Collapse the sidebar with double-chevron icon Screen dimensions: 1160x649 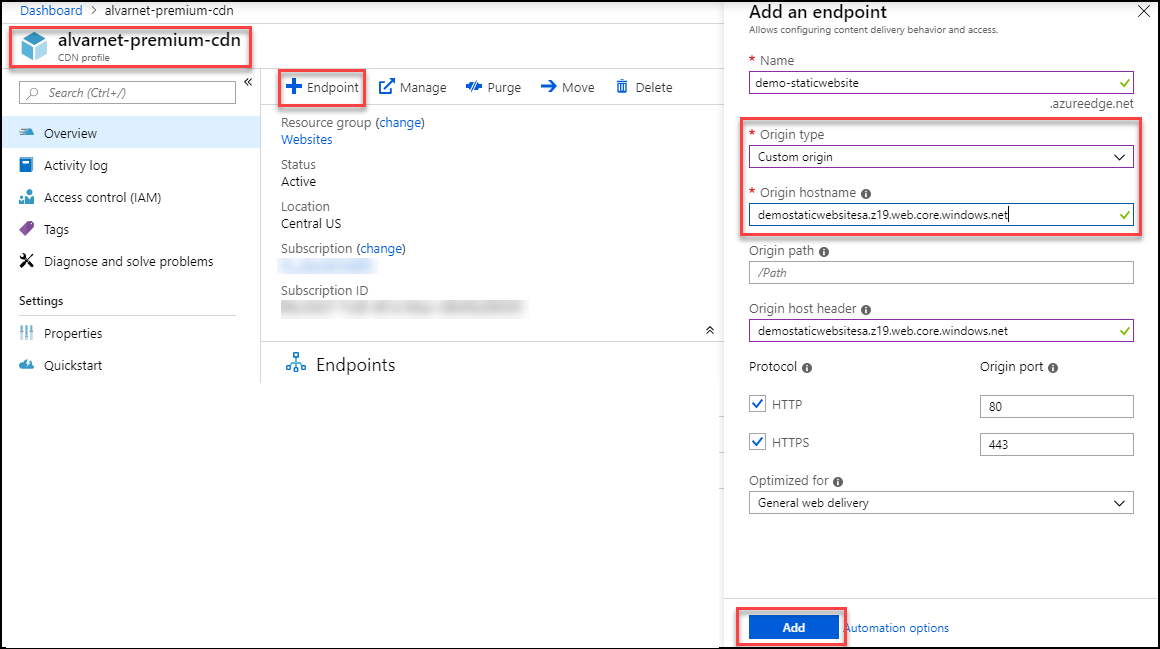tap(249, 82)
